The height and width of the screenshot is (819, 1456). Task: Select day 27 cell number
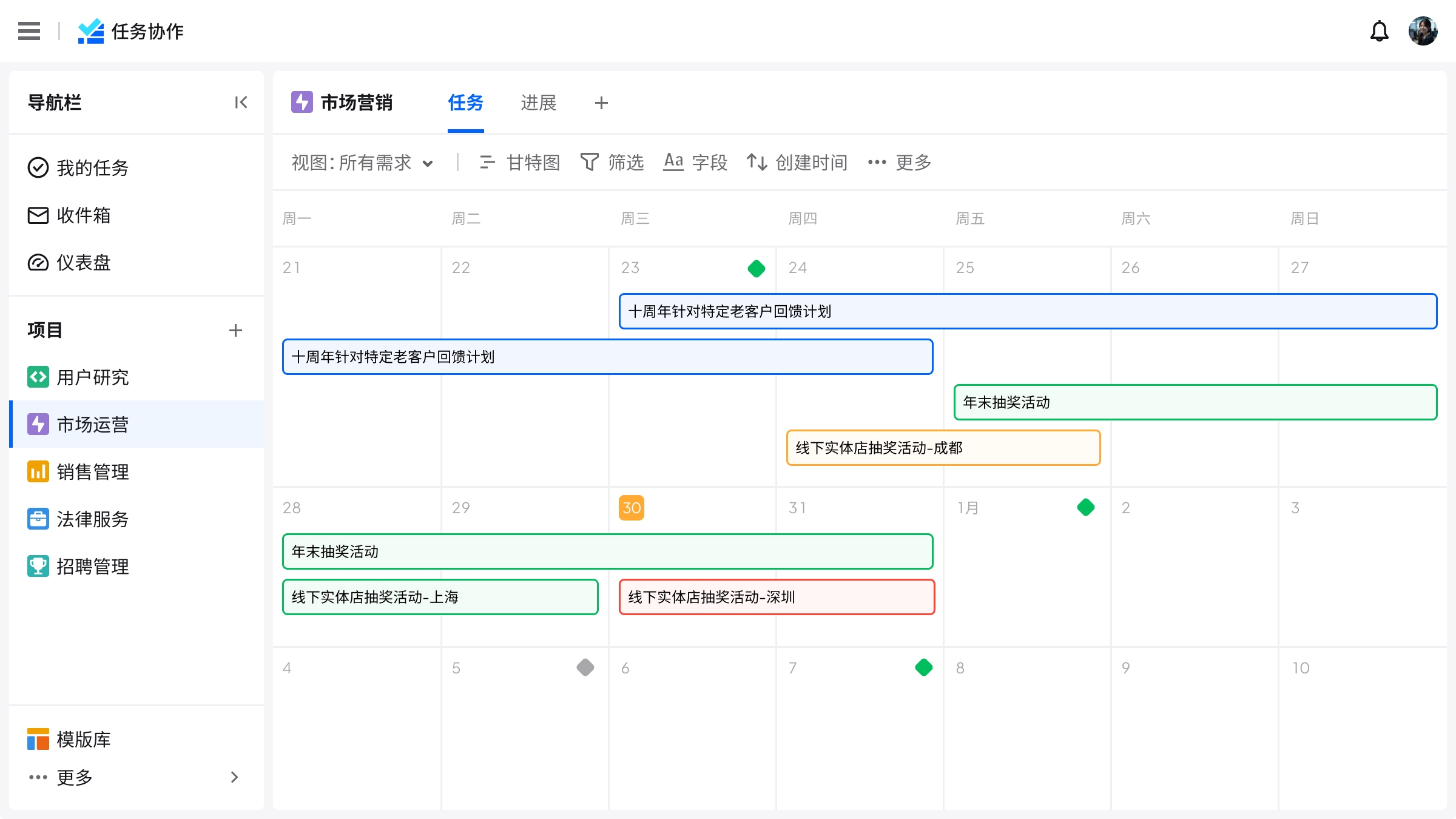pos(1299,268)
